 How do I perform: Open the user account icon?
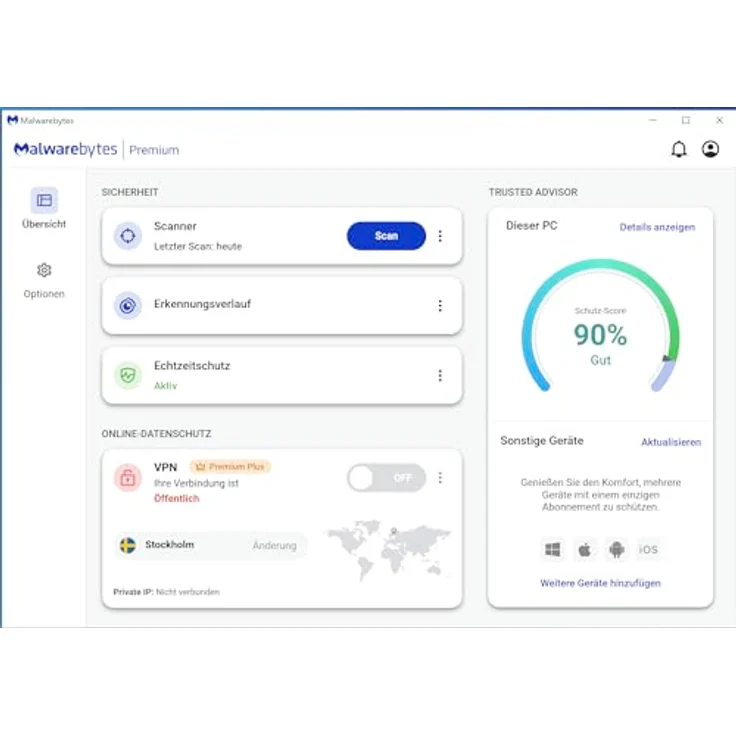click(x=710, y=149)
